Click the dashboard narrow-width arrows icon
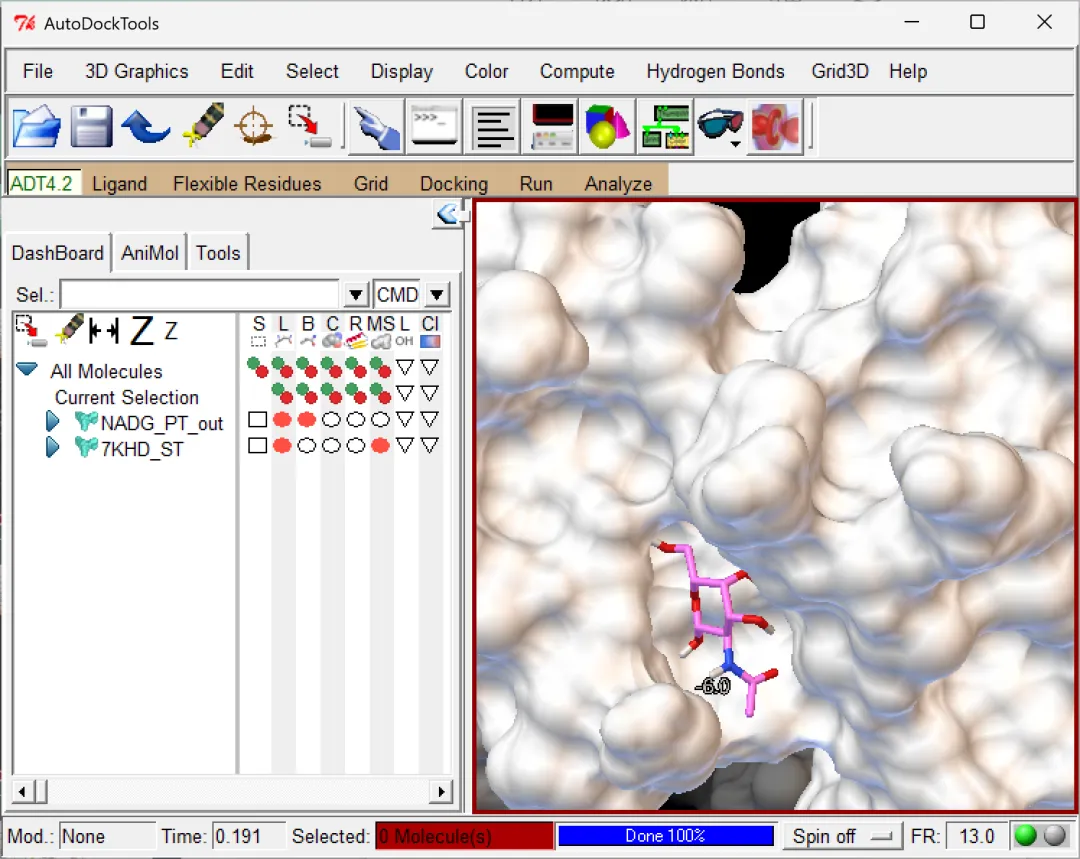The width and height of the screenshot is (1080, 859). tap(104, 331)
